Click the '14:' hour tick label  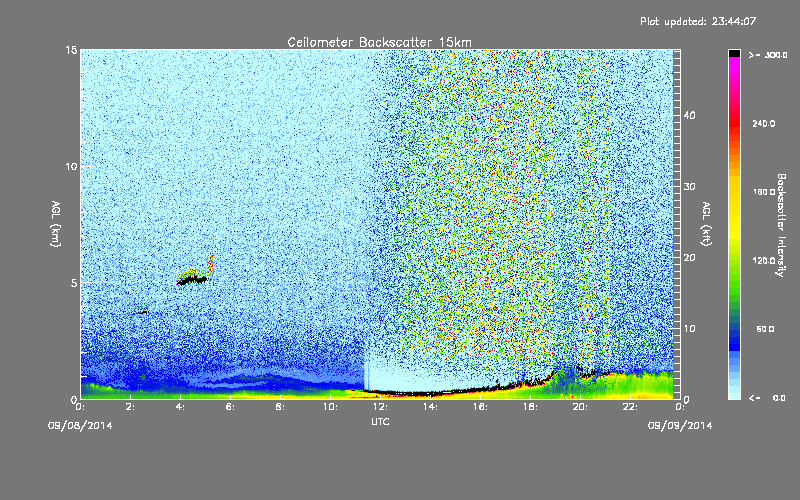(430, 407)
